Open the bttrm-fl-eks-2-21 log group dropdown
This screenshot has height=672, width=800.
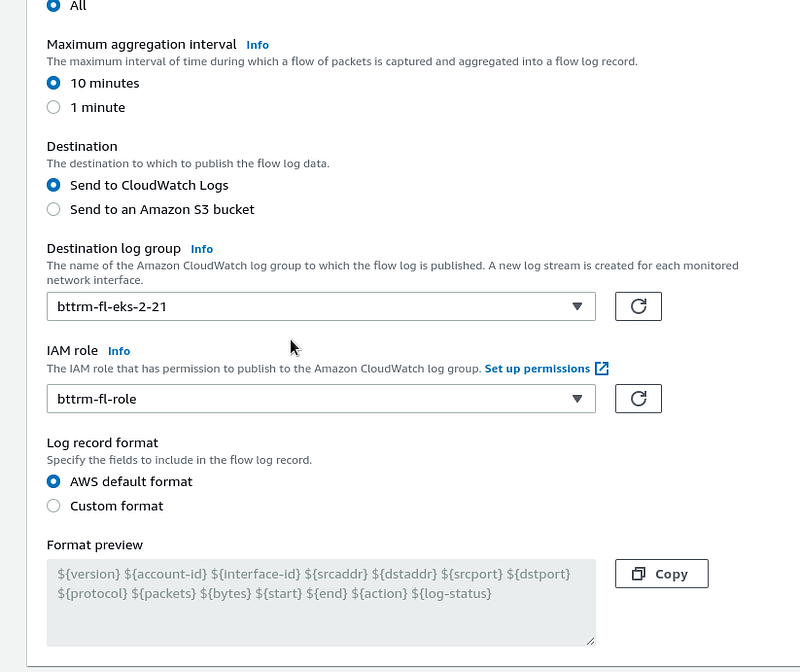(x=321, y=306)
